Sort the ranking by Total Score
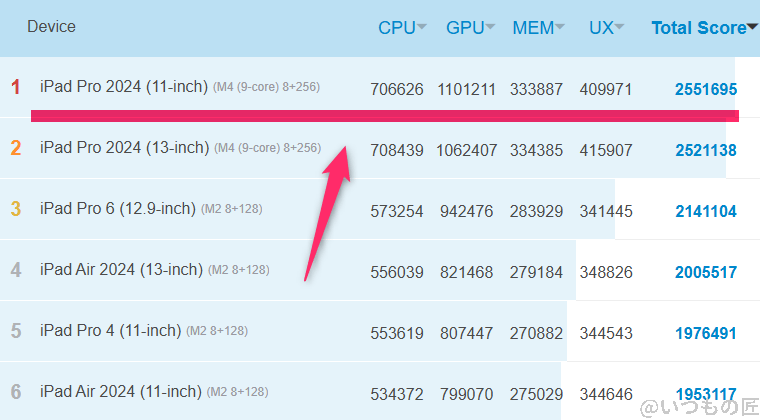 pos(704,28)
